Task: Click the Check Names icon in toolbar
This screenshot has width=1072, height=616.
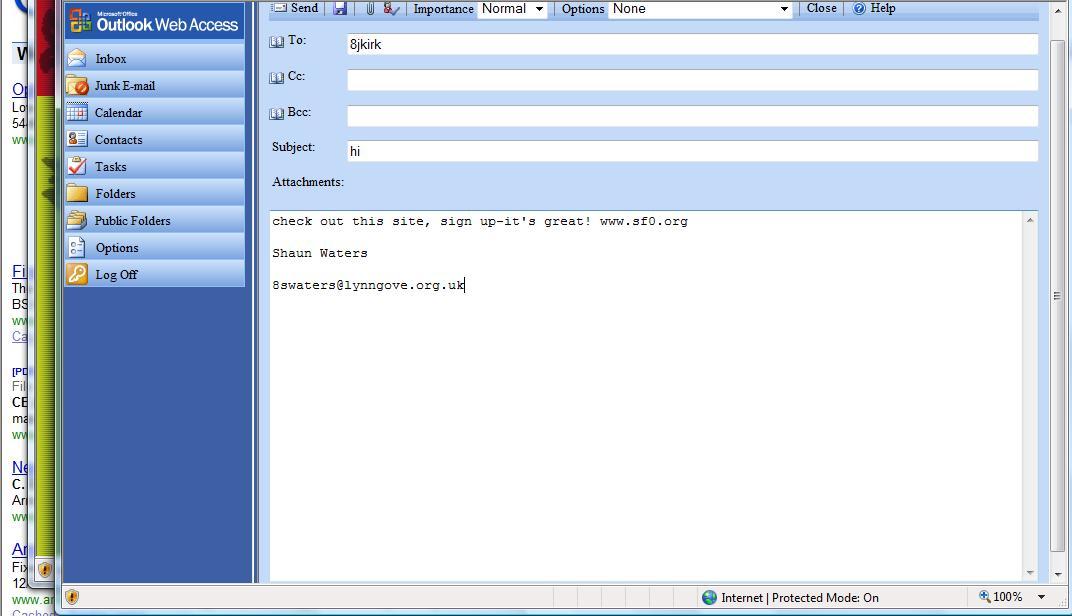Action: click(391, 9)
